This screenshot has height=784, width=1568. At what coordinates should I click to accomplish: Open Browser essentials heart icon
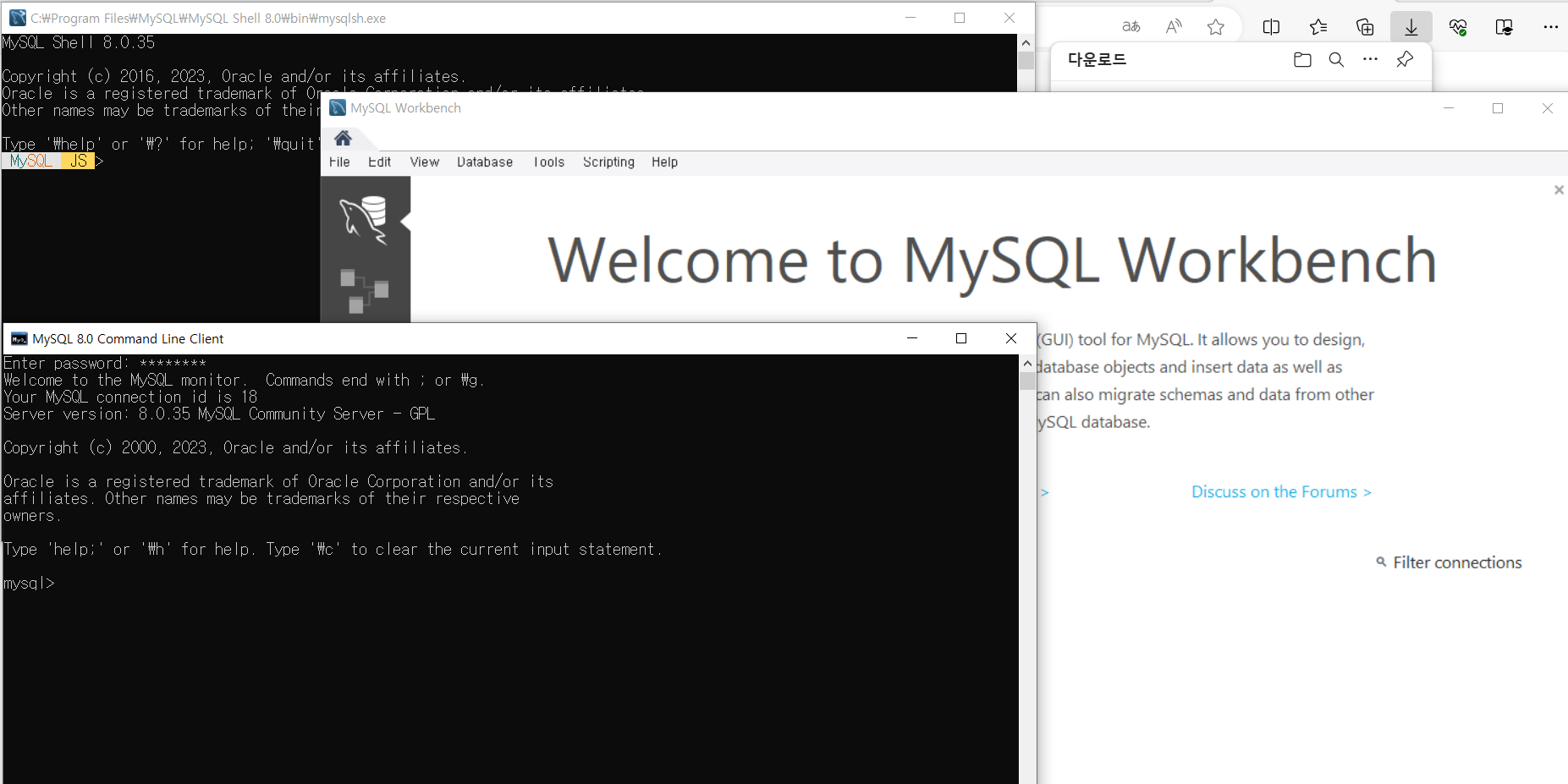pos(1457,26)
